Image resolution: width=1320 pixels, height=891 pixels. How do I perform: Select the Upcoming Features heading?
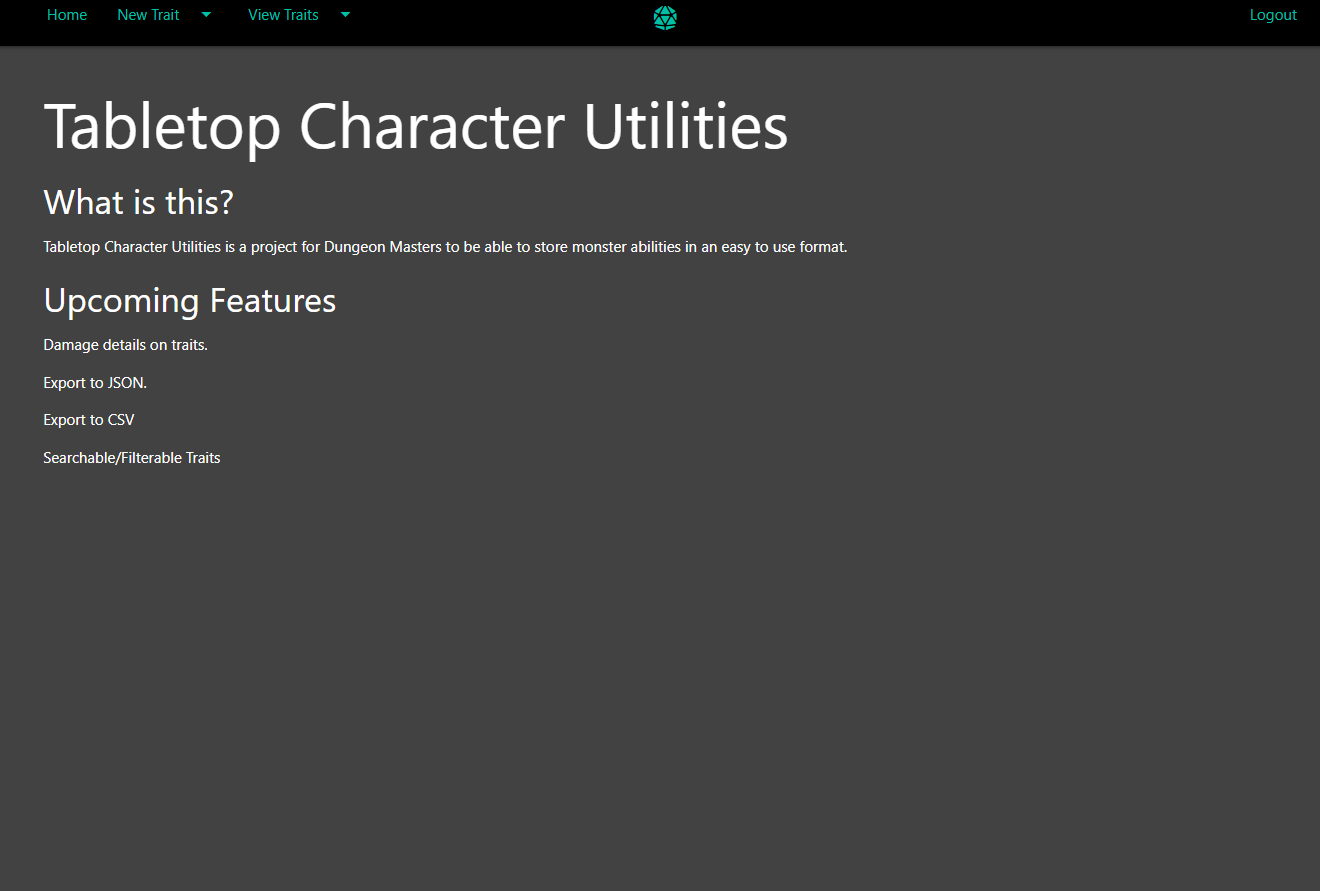[x=189, y=300]
